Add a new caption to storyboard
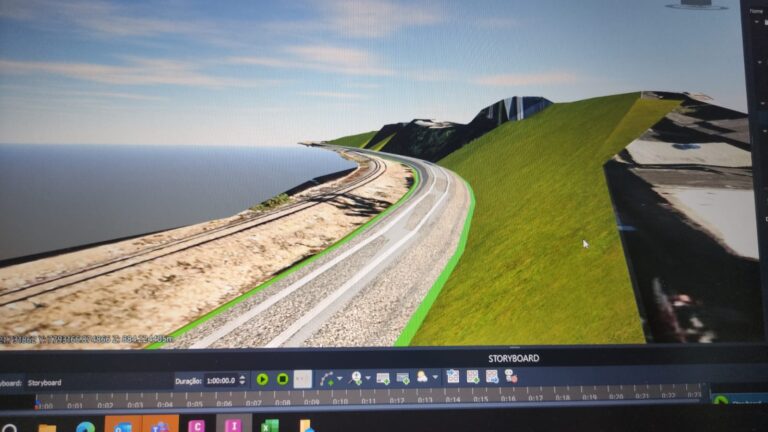The height and width of the screenshot is (432, 768). pos(383,378)
